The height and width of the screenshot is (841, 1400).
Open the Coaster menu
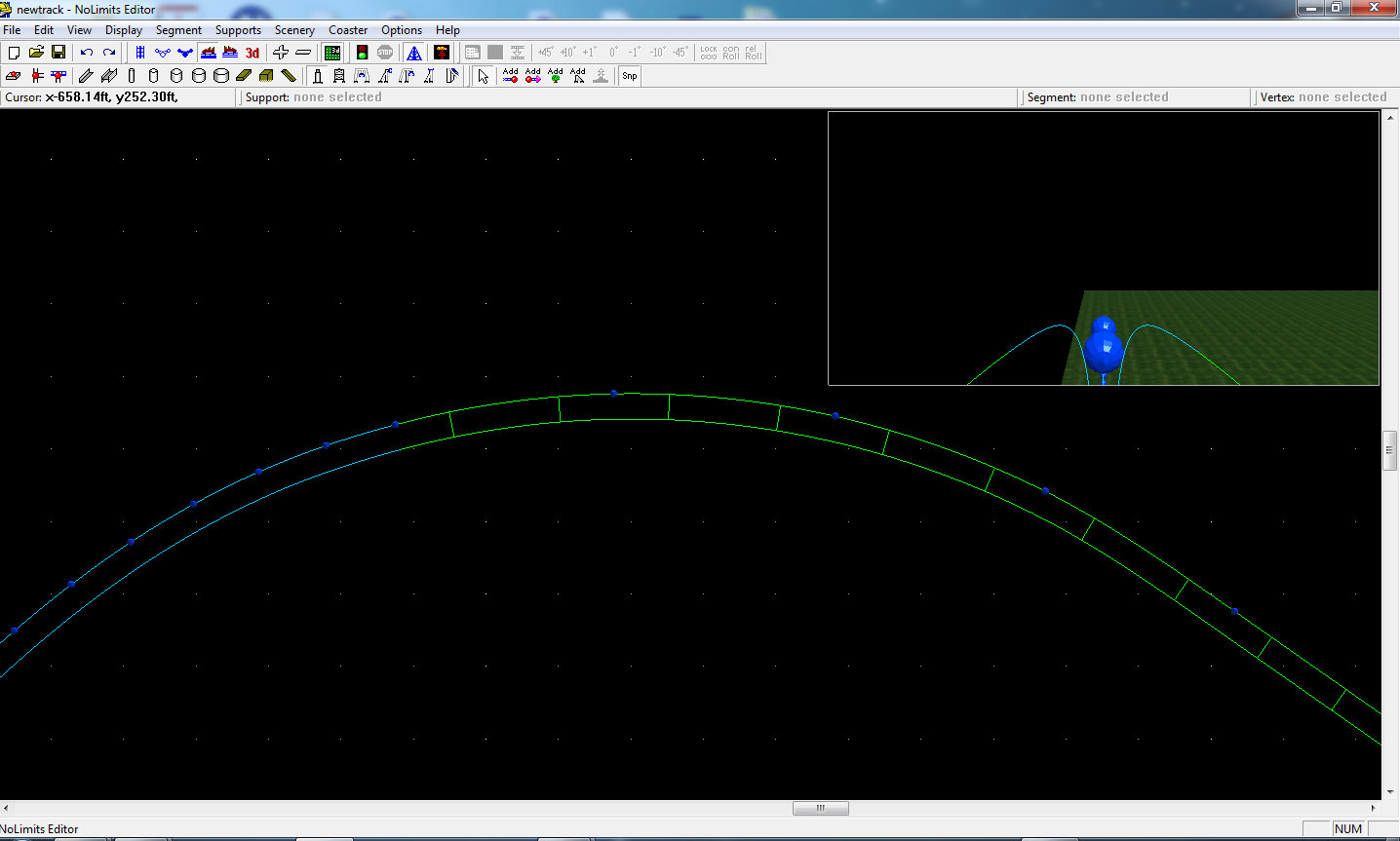348,30
